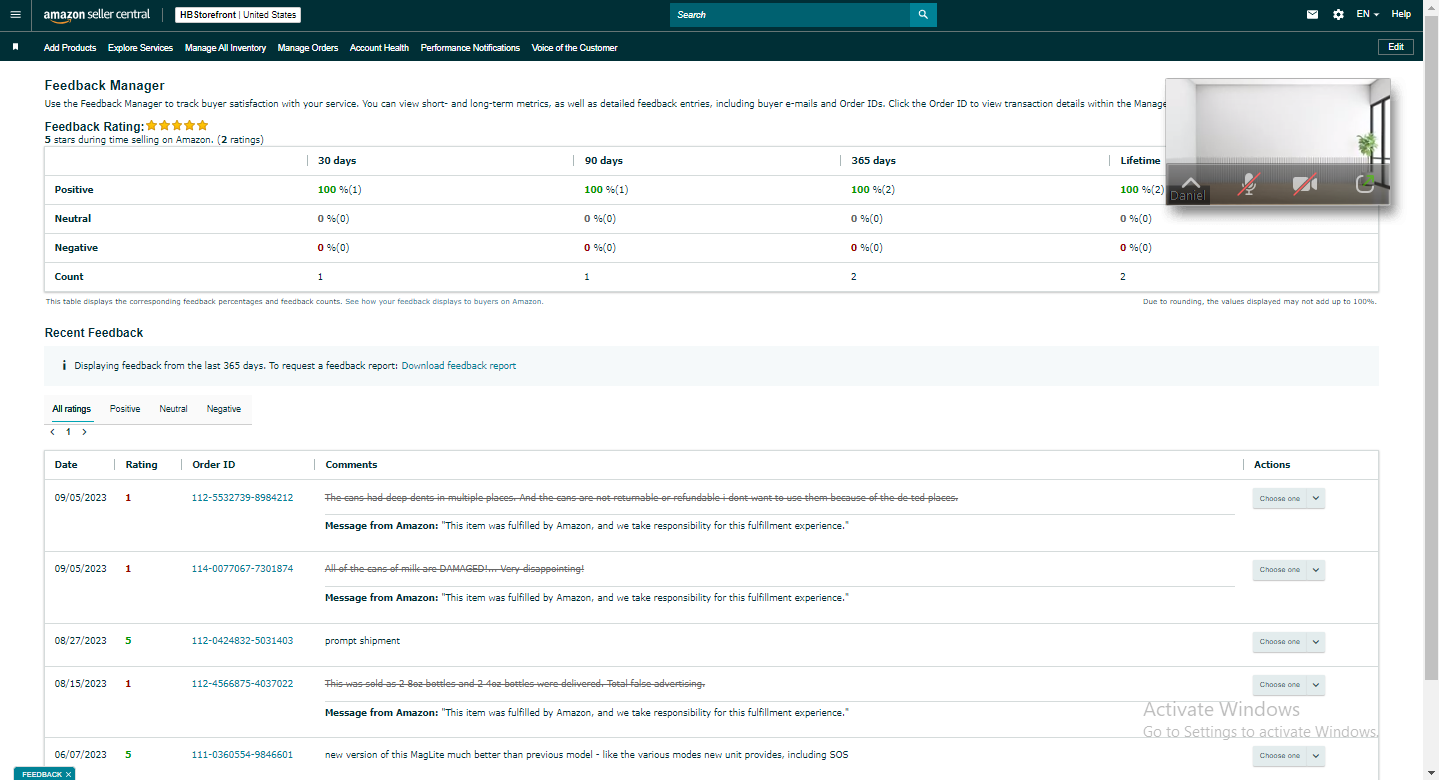The image size is (1439, 780).
Task: Click the 'Comments' column header
Action: (351, 465)
